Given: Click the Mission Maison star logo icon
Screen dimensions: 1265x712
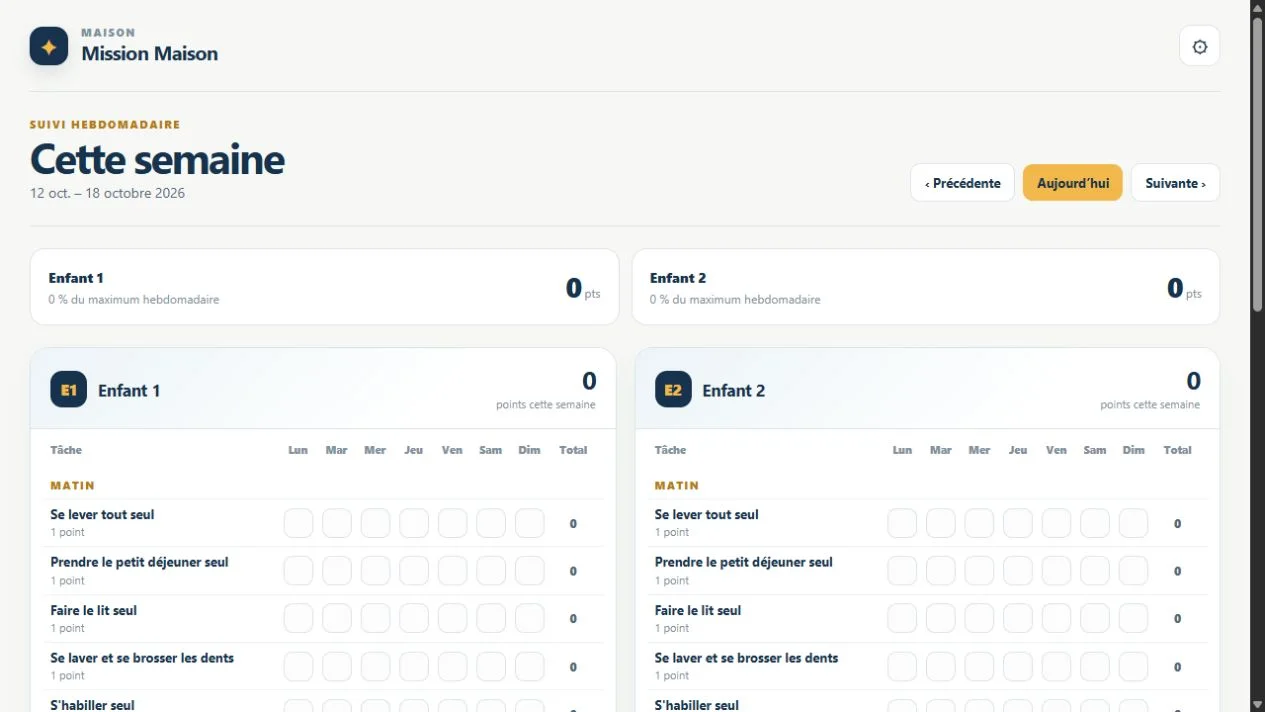Looking at the screenshot, I should [x=49, y=46].
